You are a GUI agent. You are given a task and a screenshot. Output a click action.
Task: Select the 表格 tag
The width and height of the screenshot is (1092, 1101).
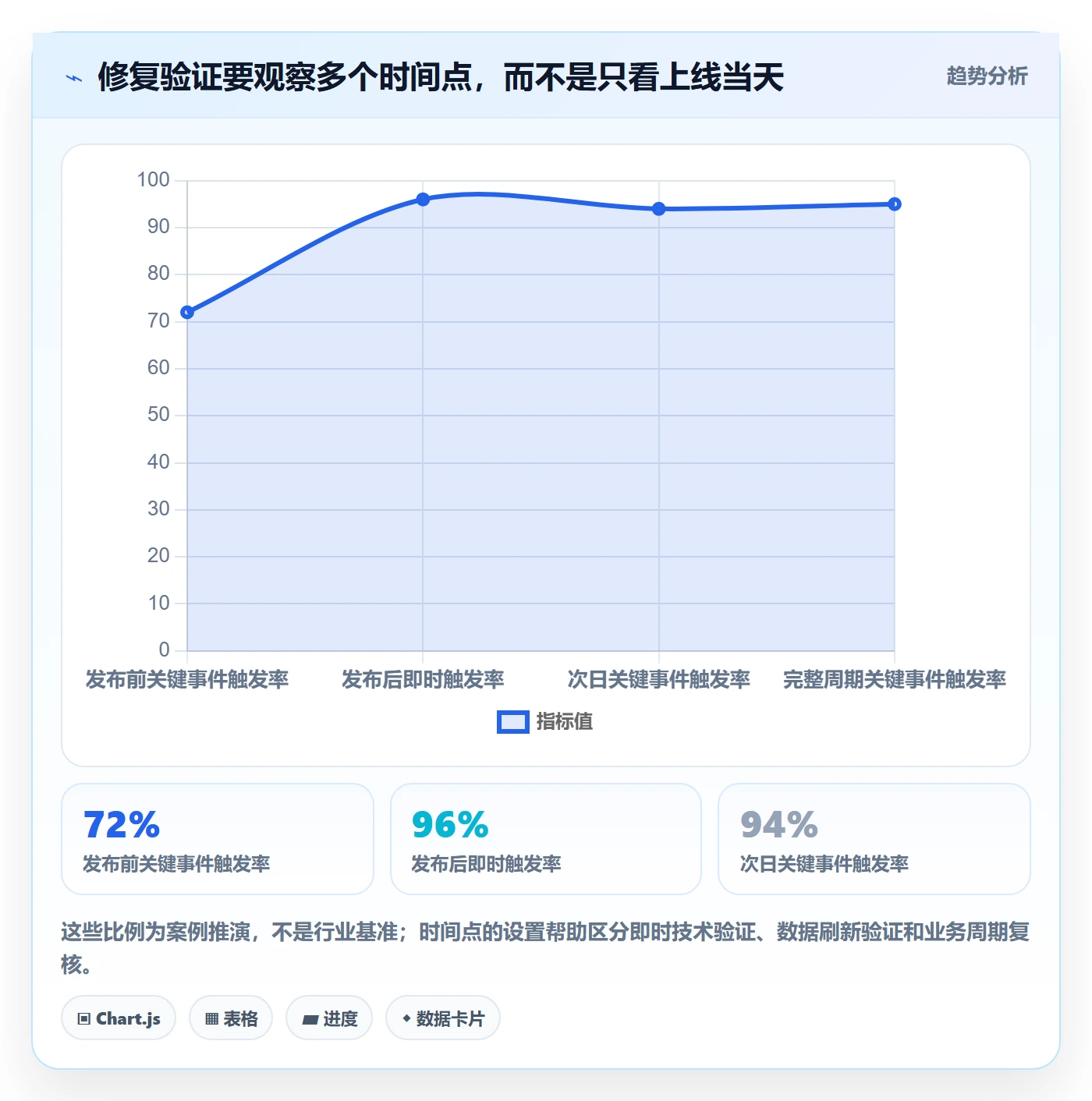pos(231,1018)
